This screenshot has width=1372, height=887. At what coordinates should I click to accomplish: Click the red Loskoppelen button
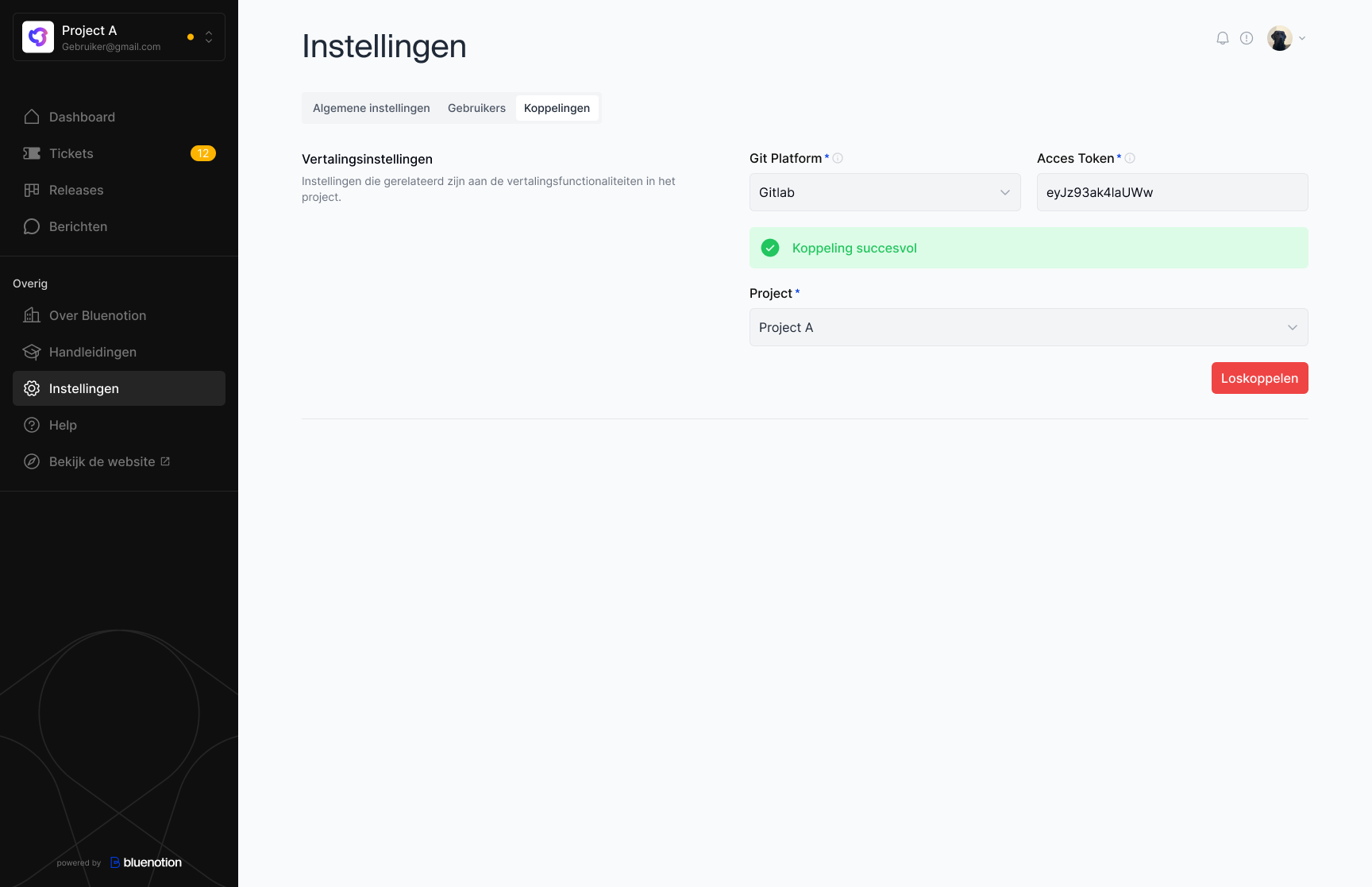[1259, 378]
